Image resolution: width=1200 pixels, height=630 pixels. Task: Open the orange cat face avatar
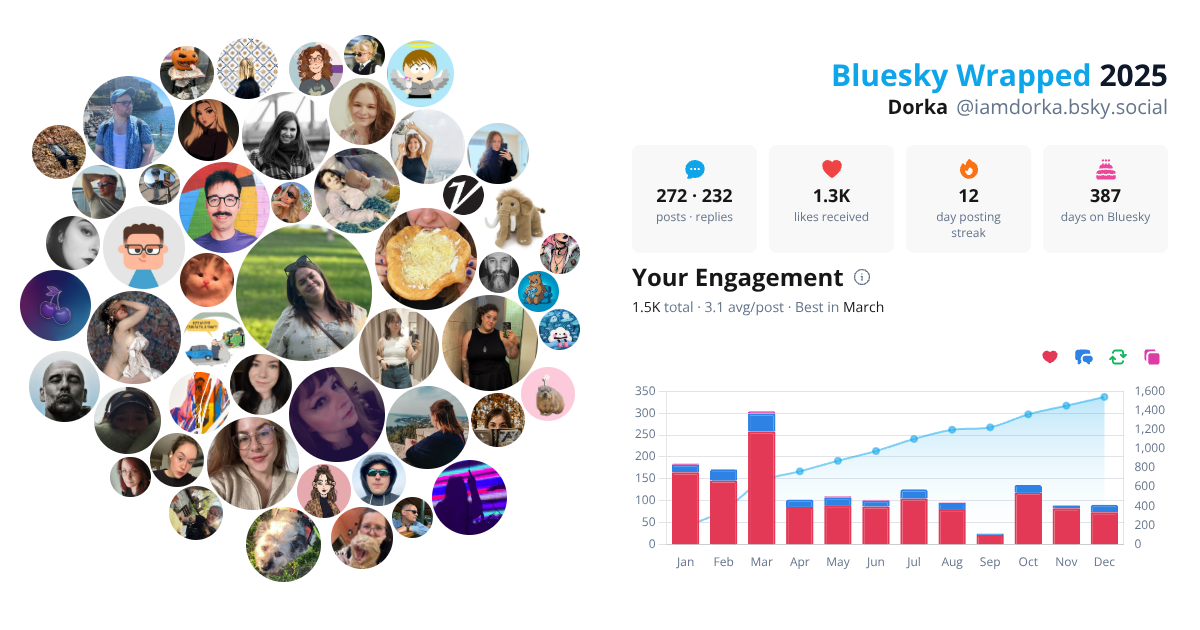tap(207, 280)
